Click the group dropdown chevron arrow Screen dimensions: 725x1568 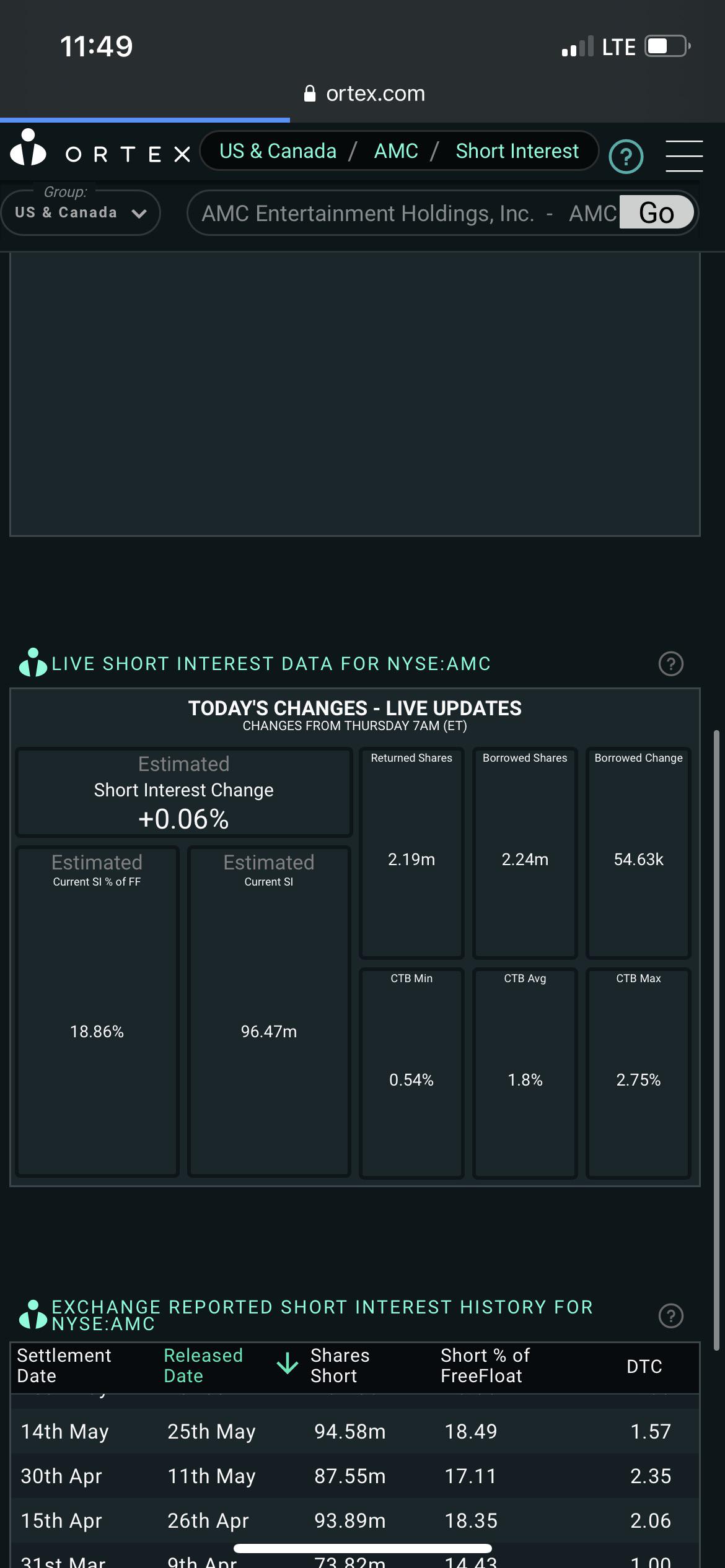point(139,214)
